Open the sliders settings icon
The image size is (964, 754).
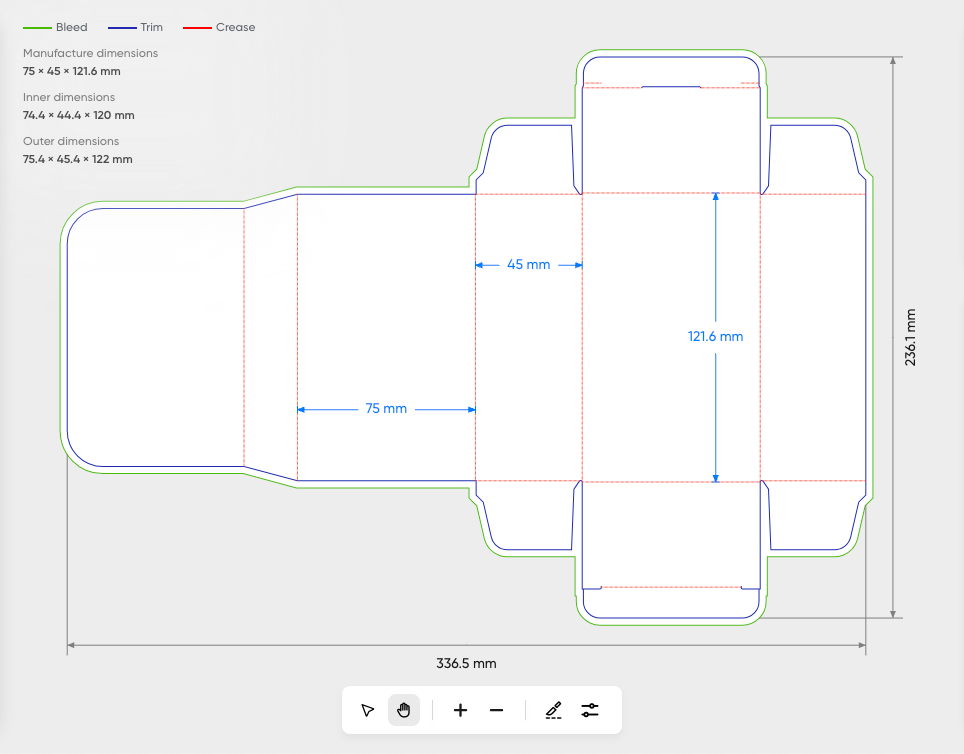click(x=590, y=710)
